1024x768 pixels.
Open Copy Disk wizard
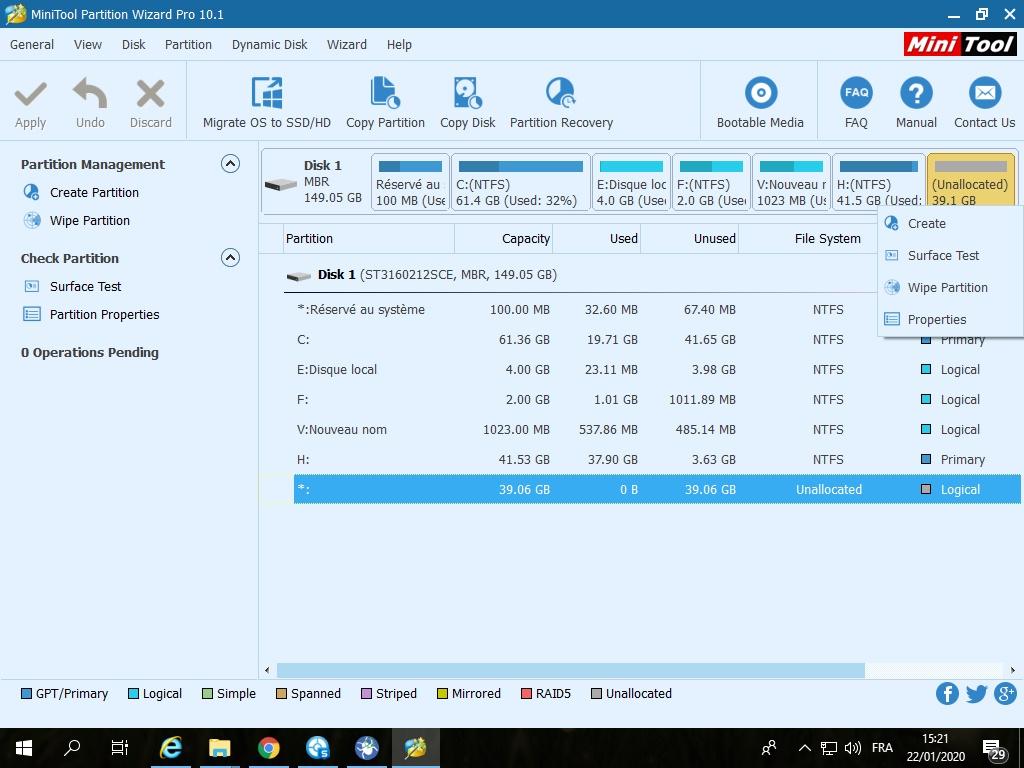tap(468, 103)
